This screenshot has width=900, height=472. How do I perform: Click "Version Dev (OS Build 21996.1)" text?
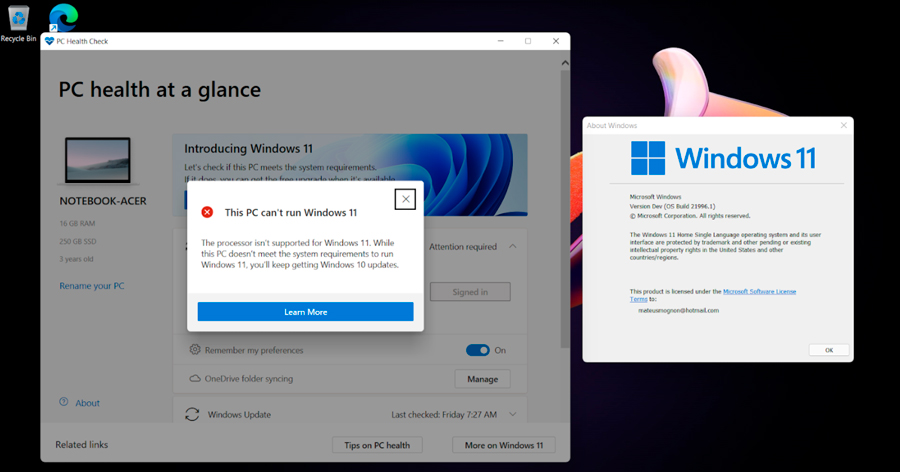[x=673, y=206]
